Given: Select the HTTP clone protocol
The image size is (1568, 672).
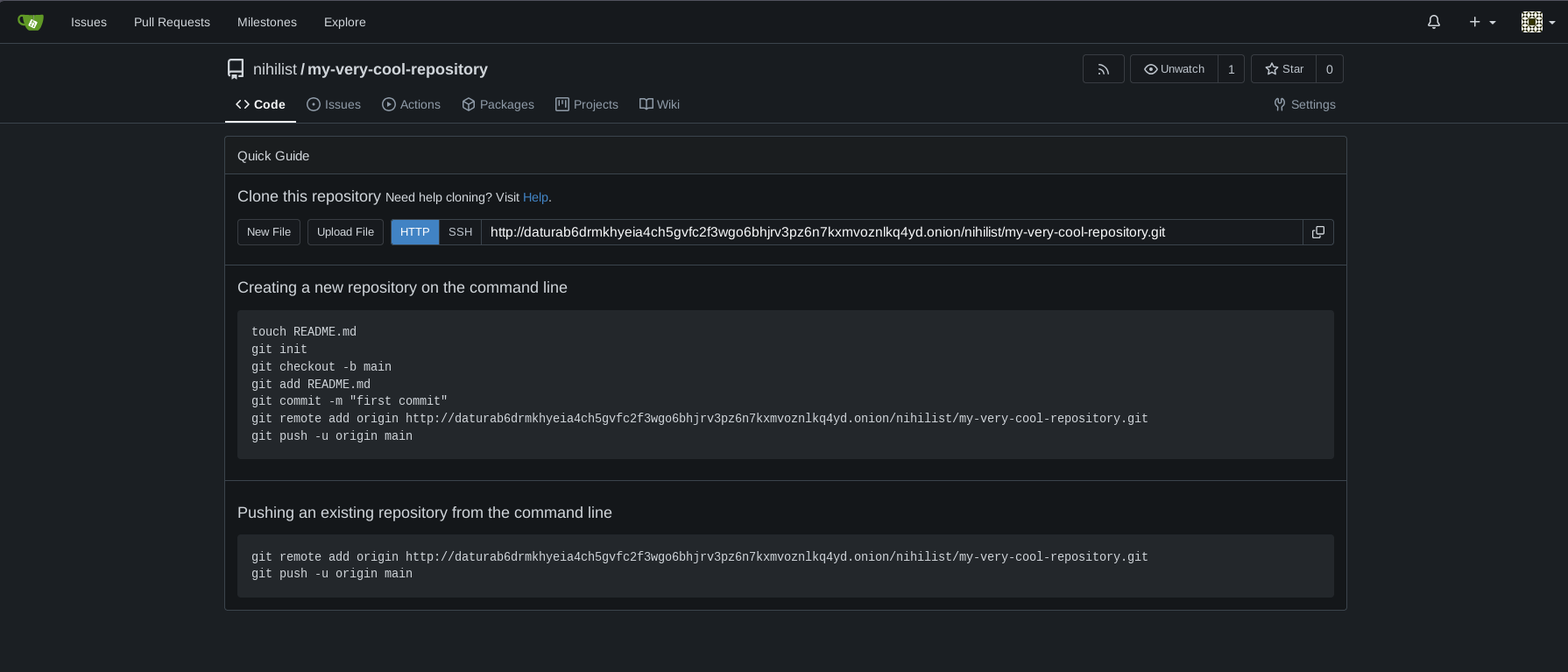Looking at the screenshot, I should pyautogui.click(x=414, y=232).
